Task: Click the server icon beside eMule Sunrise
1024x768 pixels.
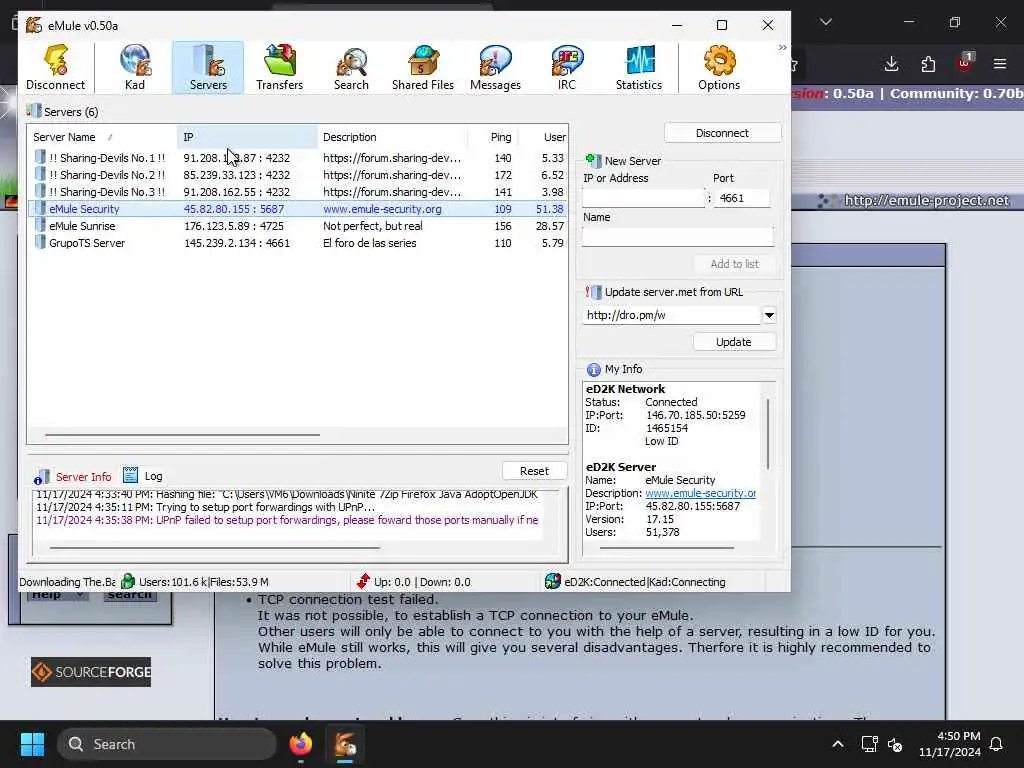Action: click(x=40, y=226)
